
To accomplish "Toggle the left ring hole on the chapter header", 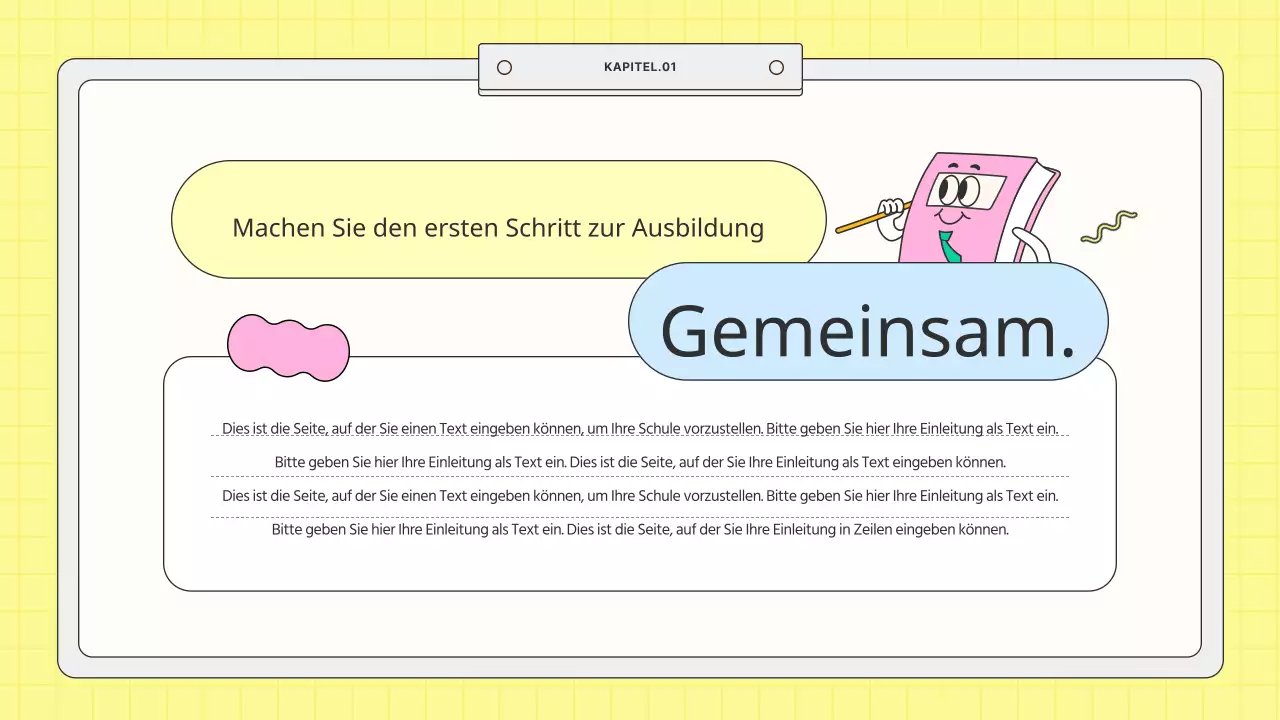I will (504, 67).
